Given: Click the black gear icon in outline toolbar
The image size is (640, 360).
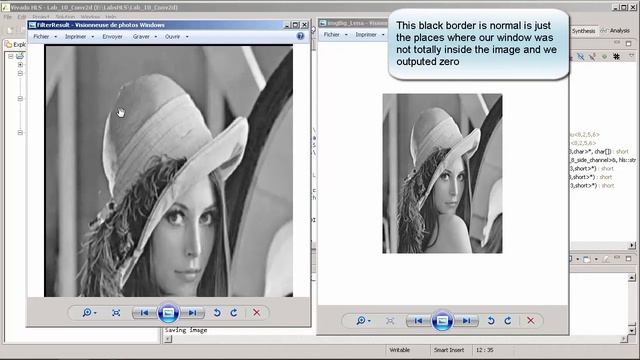Looking at the screenshot, I should 616,56.
